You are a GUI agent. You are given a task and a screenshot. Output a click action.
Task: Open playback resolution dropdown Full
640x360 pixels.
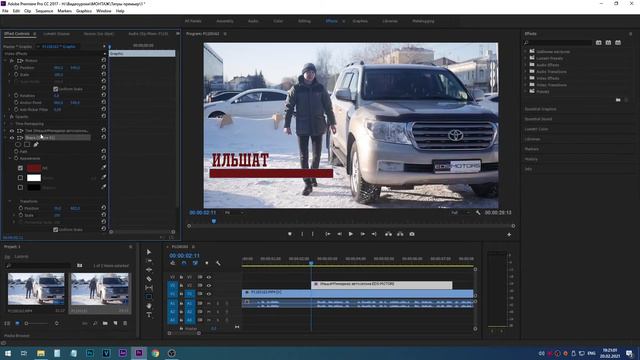pos(460,213)
